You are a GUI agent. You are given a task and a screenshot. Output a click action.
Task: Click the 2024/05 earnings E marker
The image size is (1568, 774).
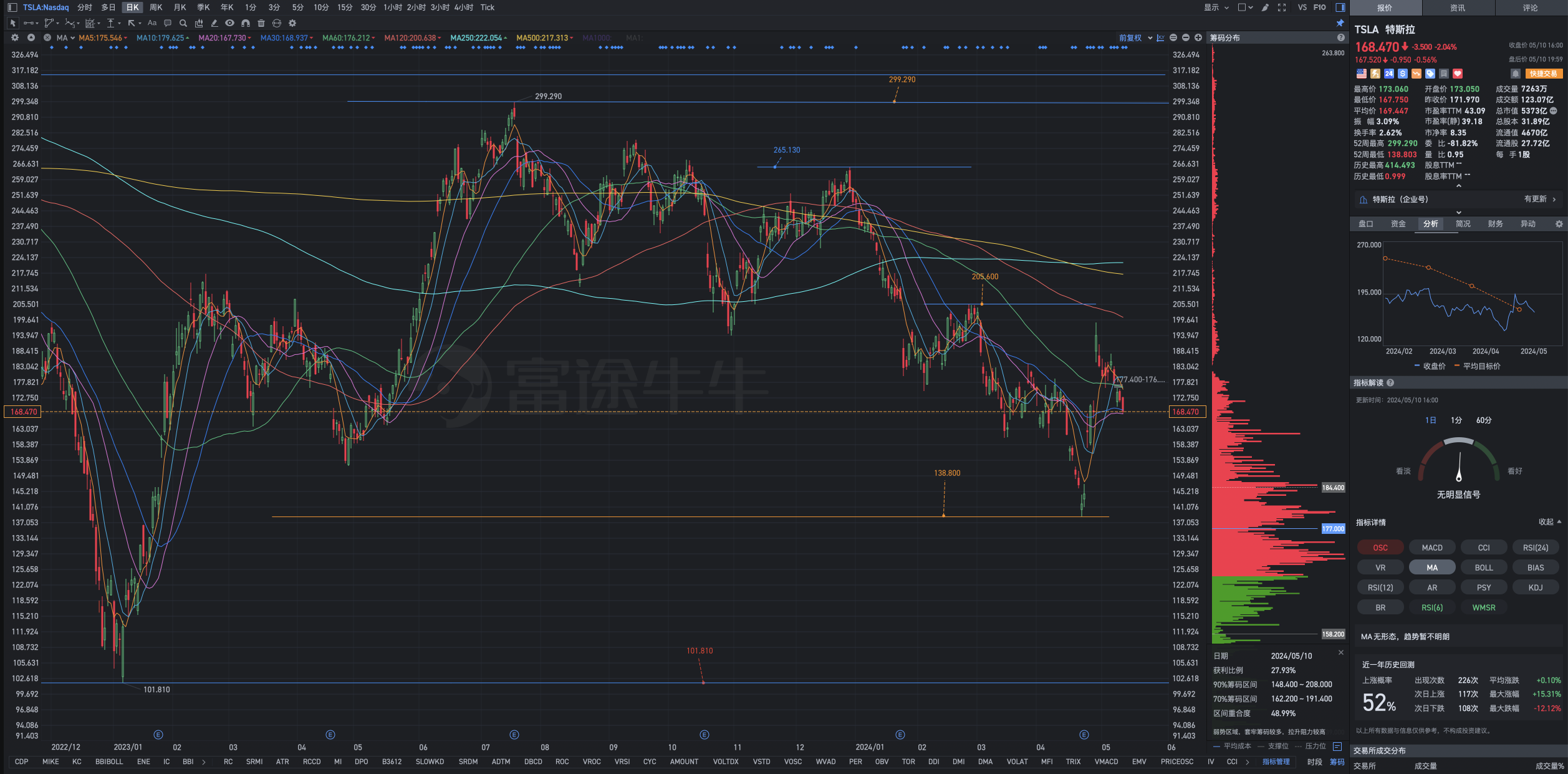point(1084,735)
